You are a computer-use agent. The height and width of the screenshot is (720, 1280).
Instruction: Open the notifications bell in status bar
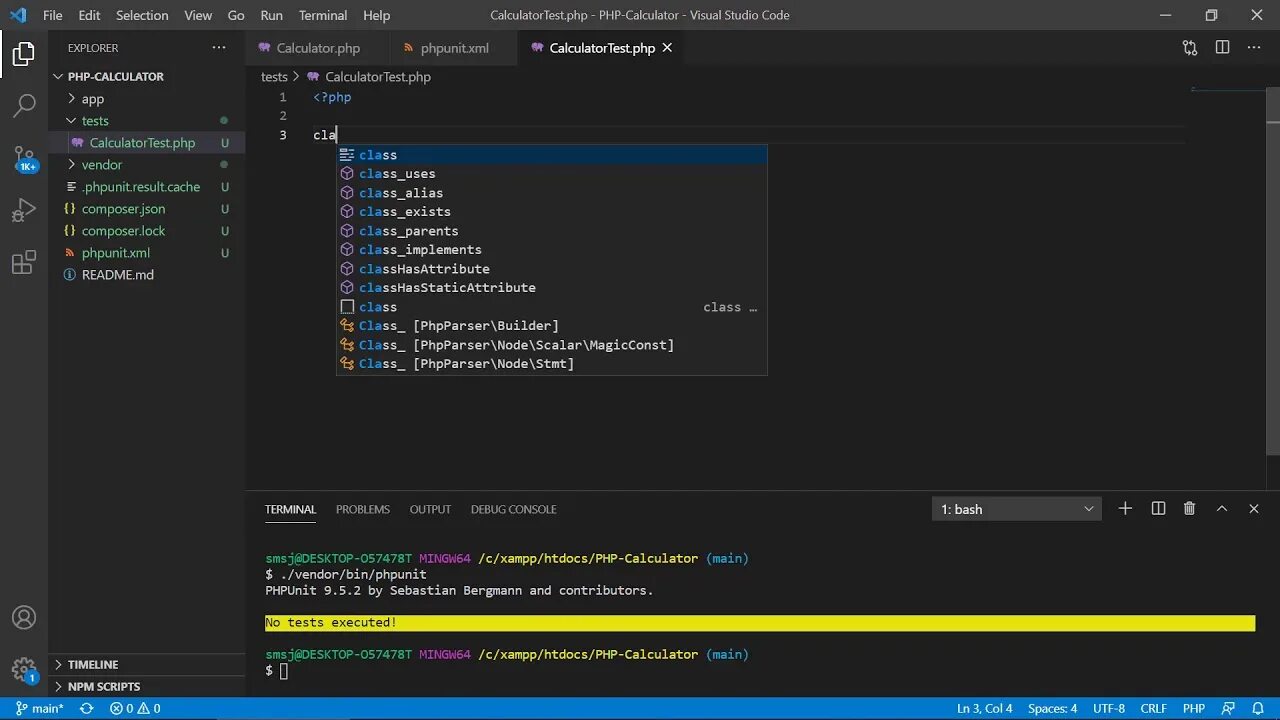coord(1258,708)
